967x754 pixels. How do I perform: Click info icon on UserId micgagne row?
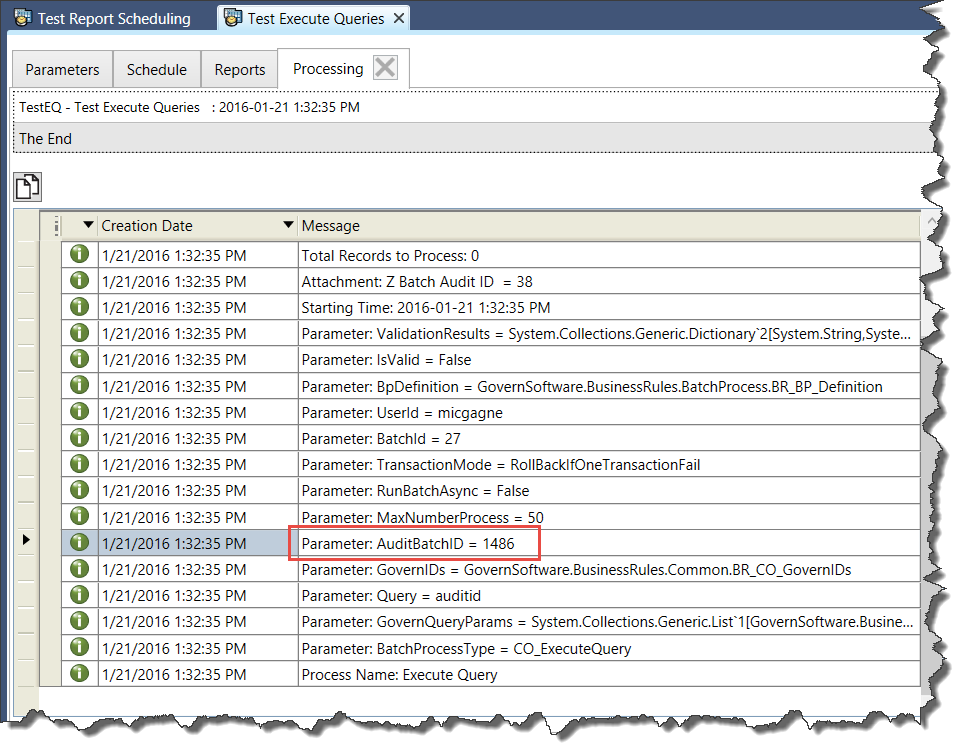(x=80, y=412)
